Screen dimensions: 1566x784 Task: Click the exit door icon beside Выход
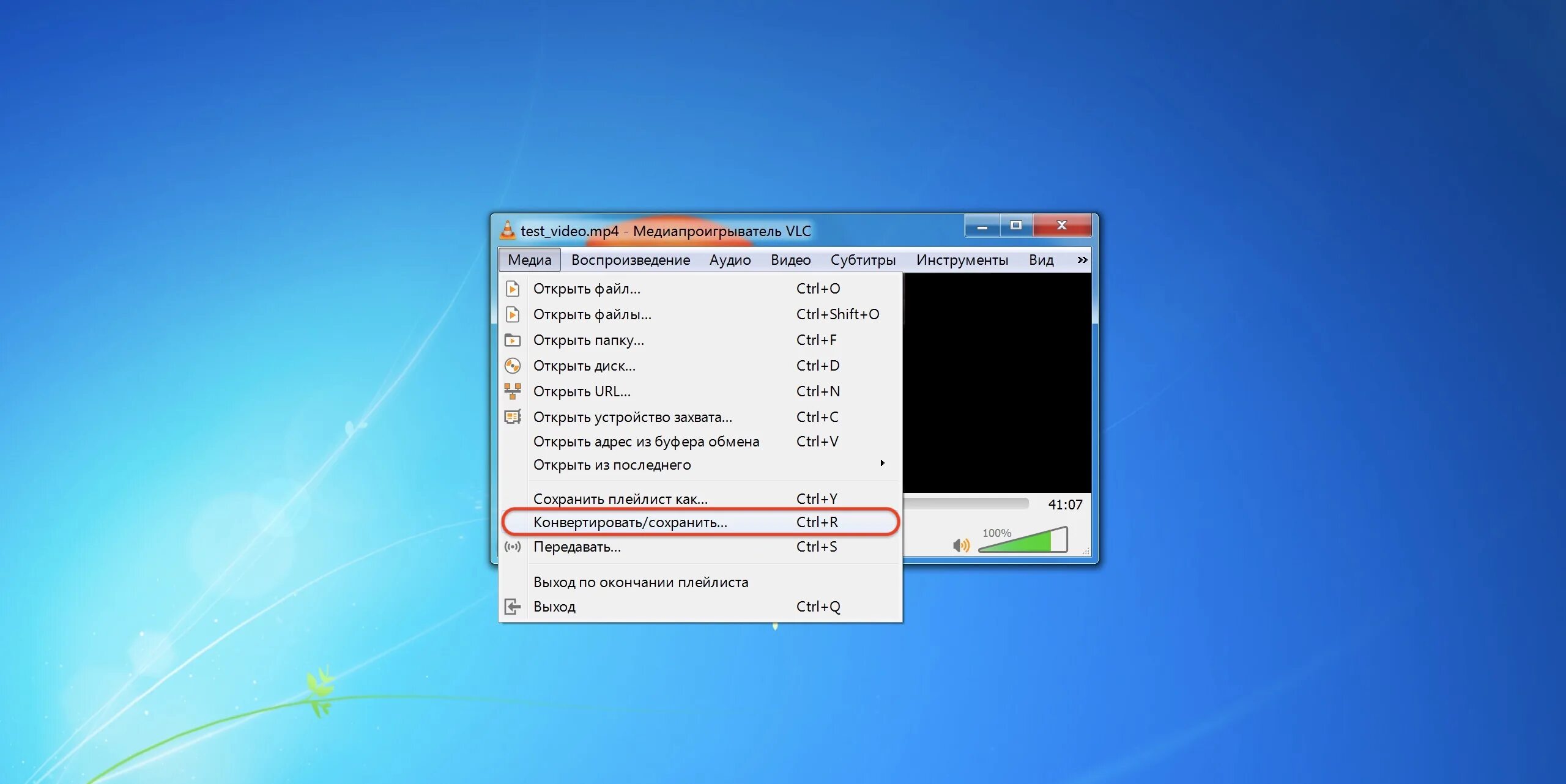pos(513,607)
